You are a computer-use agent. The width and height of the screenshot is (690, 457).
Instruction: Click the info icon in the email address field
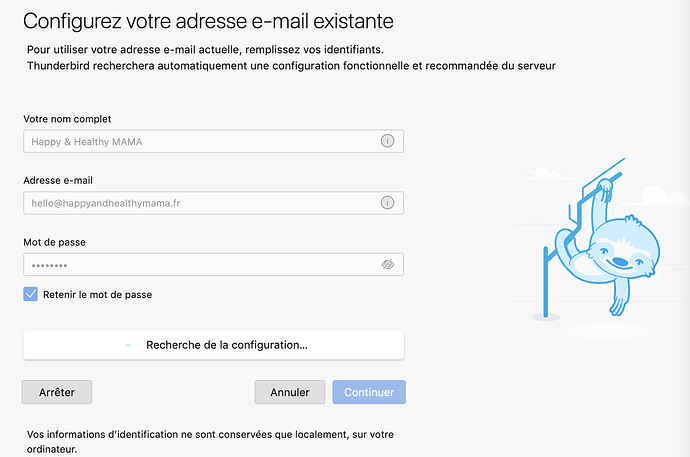point(387,203)
